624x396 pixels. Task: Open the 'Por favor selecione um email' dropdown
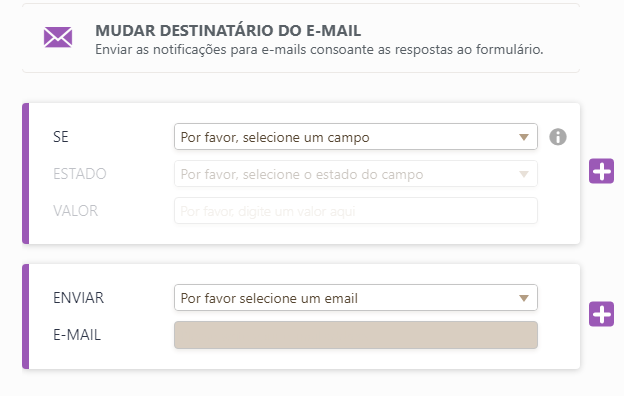coord(356,298)
